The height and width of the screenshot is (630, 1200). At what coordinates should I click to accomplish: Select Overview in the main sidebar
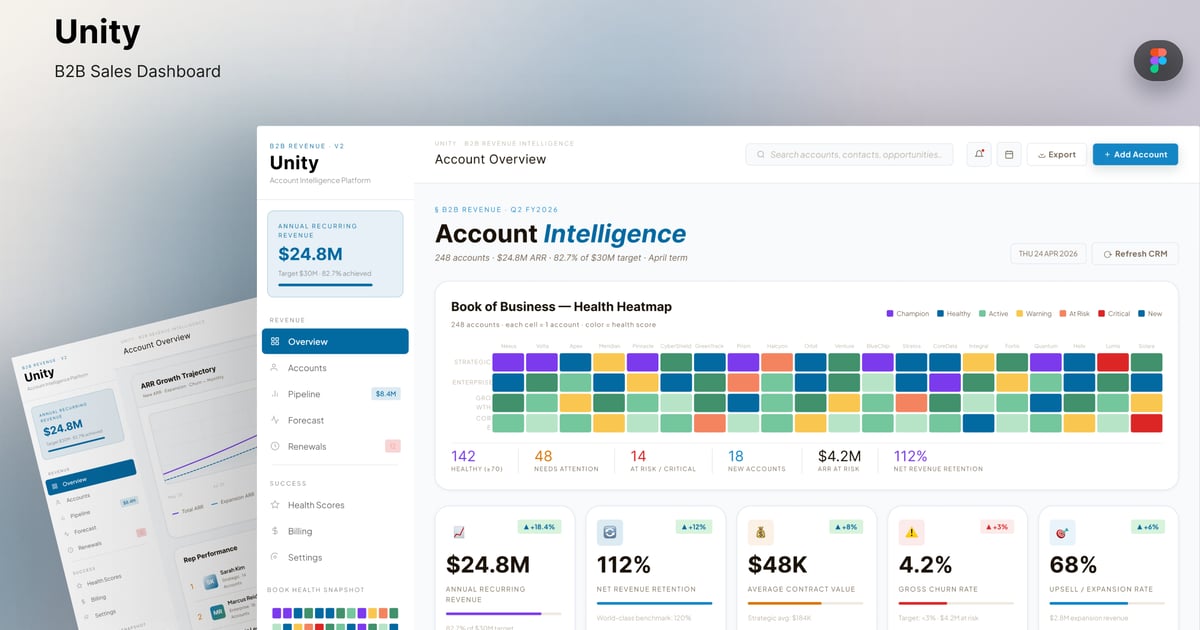[335, 341]
